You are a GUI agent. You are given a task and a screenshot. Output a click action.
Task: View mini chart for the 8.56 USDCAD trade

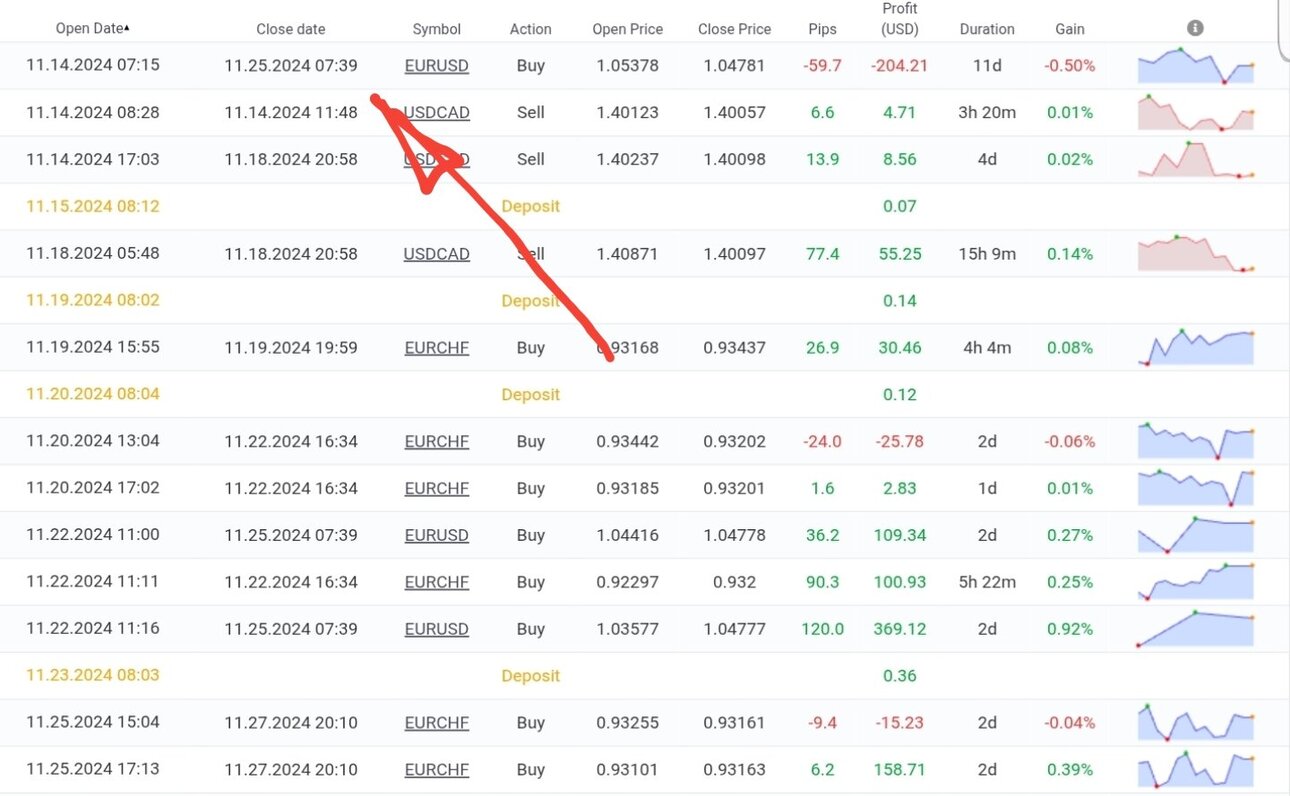point(1196,160)
